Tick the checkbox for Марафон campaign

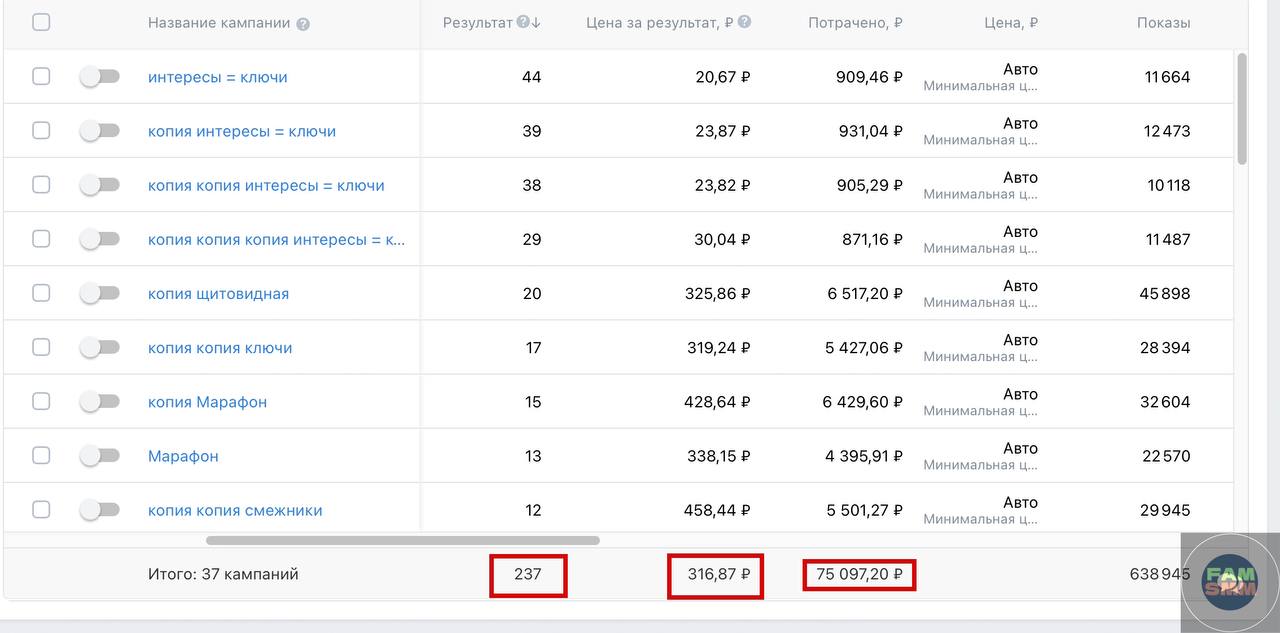41,455
